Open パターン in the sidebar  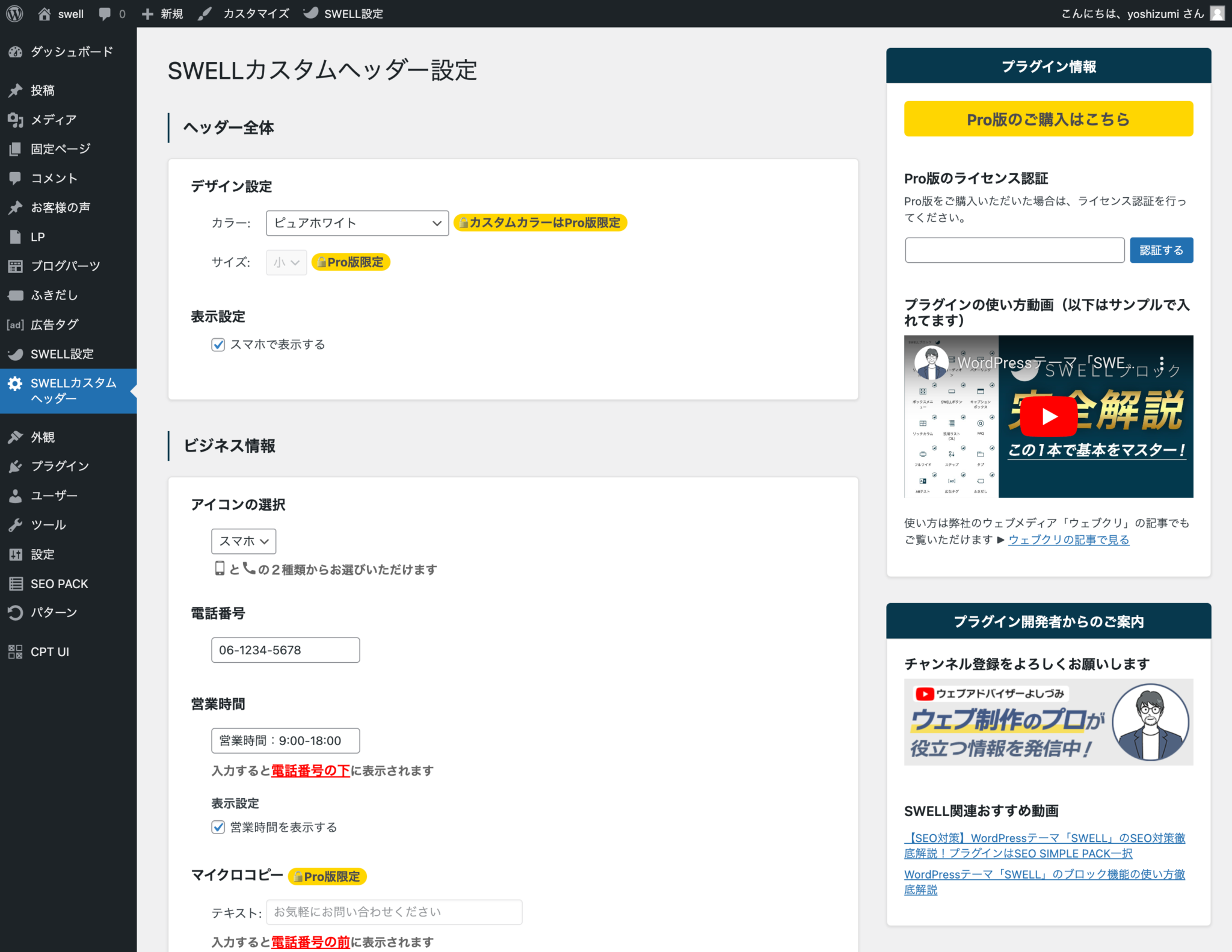(53, 612)
